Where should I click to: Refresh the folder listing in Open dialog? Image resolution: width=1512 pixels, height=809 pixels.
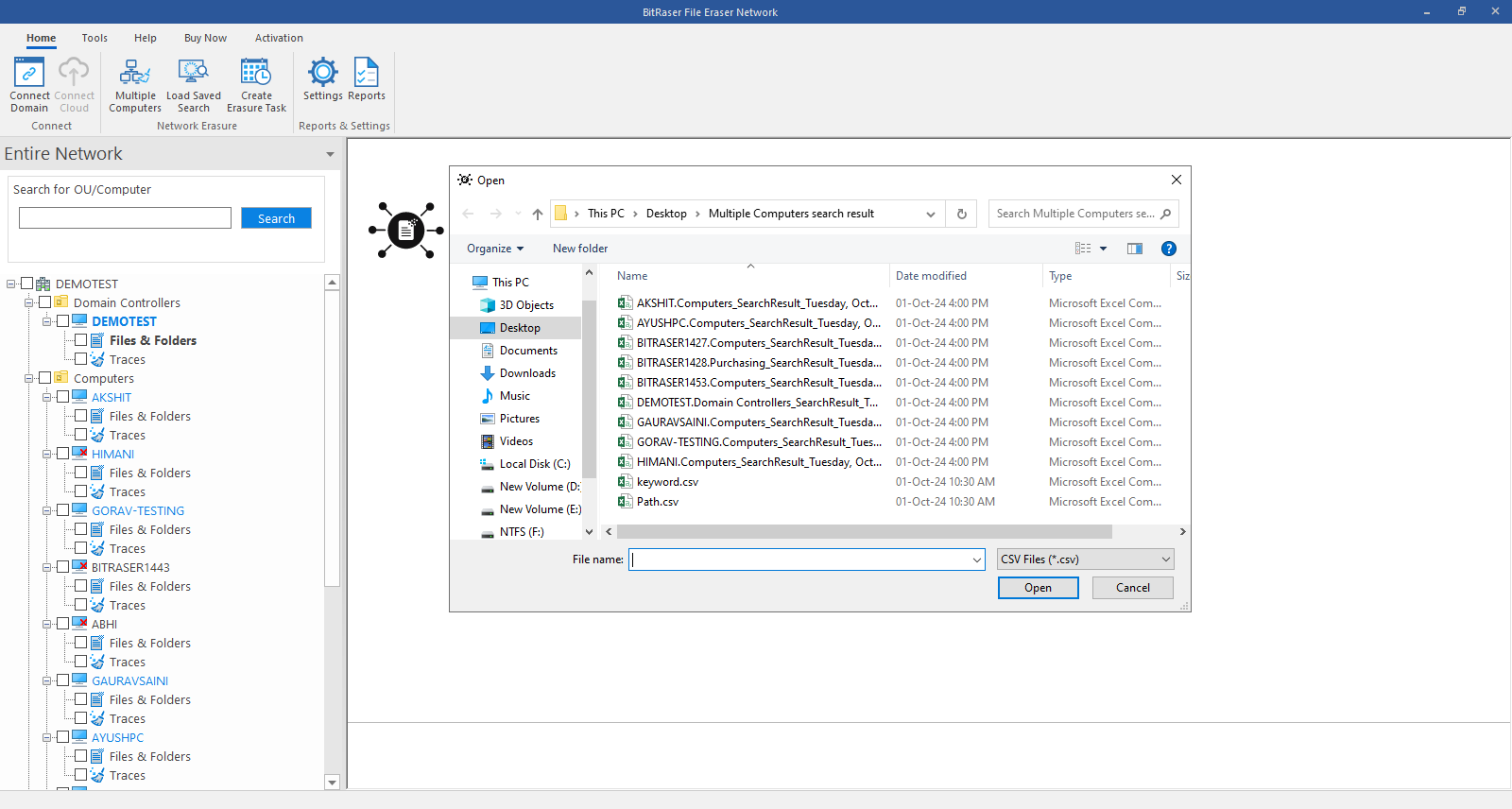[962, 214]
